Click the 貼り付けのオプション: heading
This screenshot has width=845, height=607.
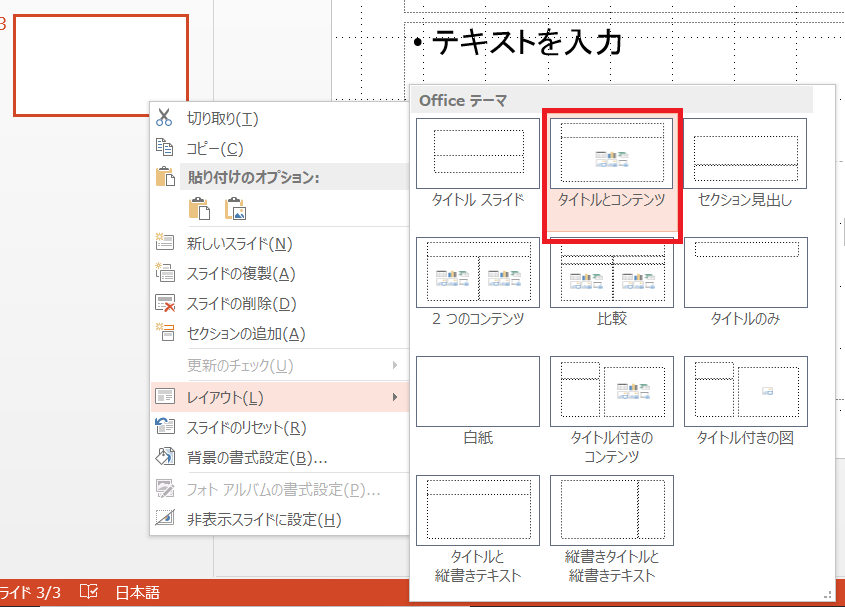click(x=253, y=177)
